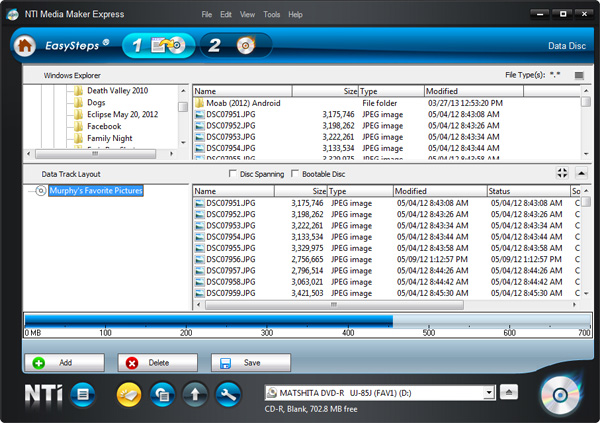Click the Data Track Layout panel title

coord(71,174)
